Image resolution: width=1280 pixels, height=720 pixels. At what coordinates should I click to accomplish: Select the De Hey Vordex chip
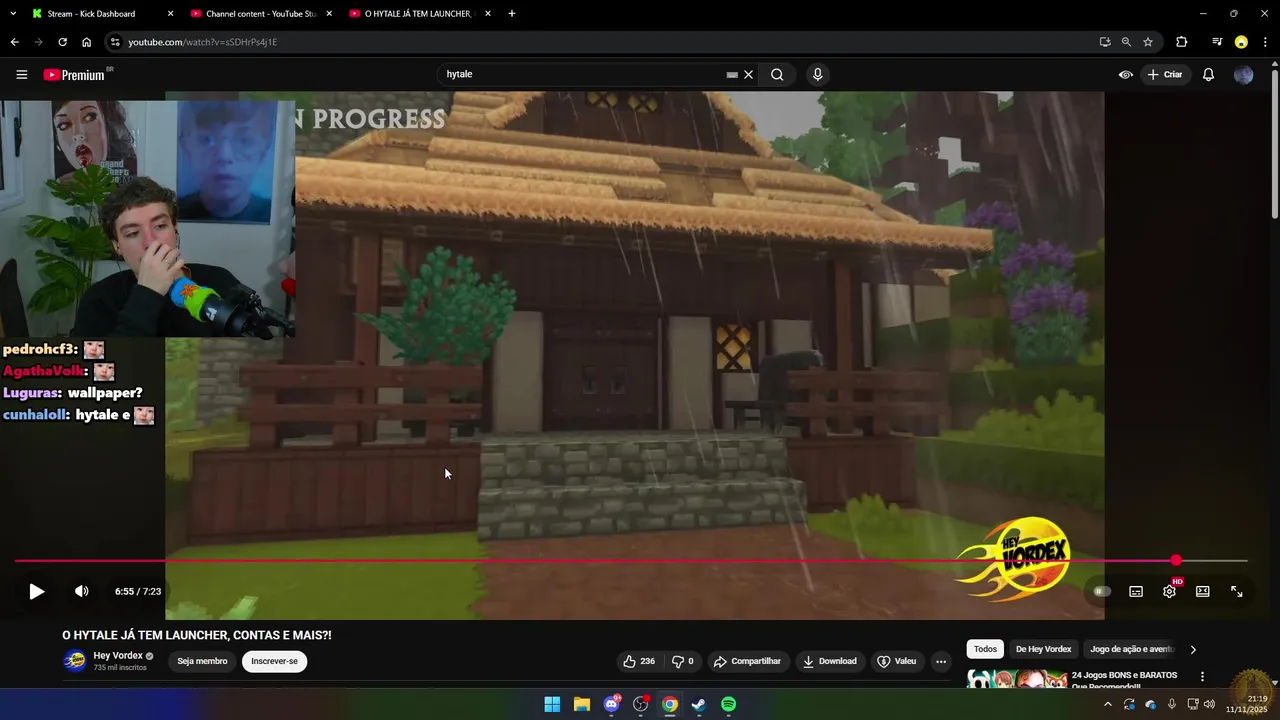point(1043,649)
